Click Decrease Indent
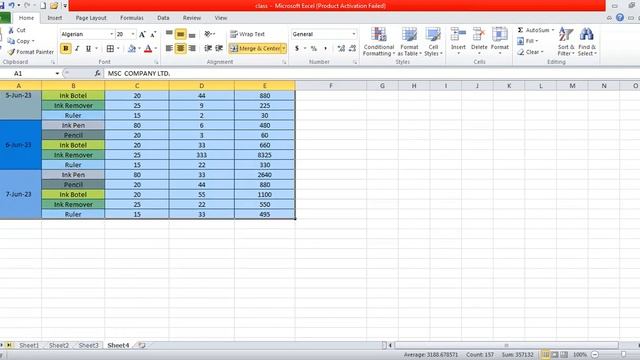This screenshot has width=640, height=360. coord(208,49)
